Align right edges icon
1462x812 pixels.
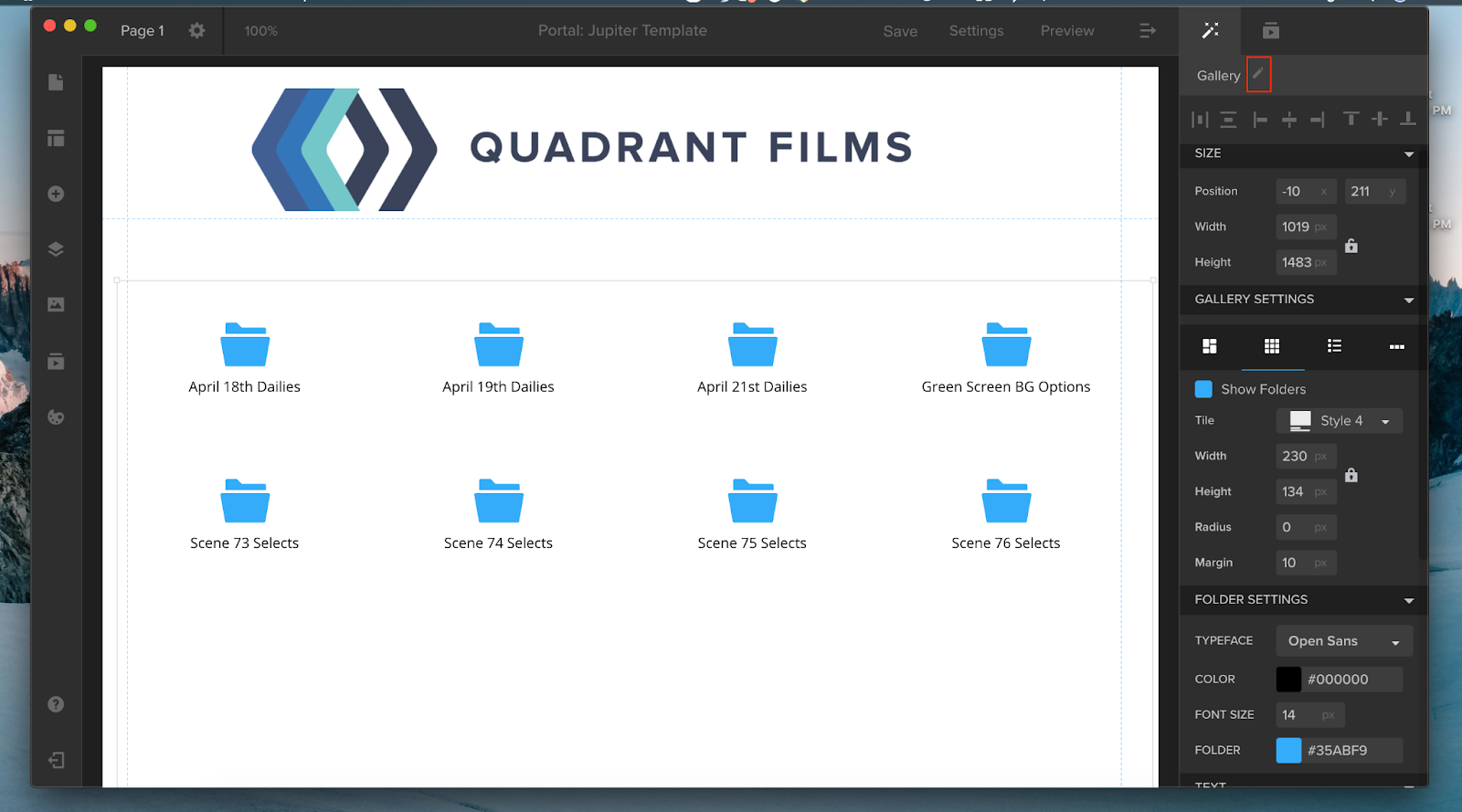[x=1318, y=119]
